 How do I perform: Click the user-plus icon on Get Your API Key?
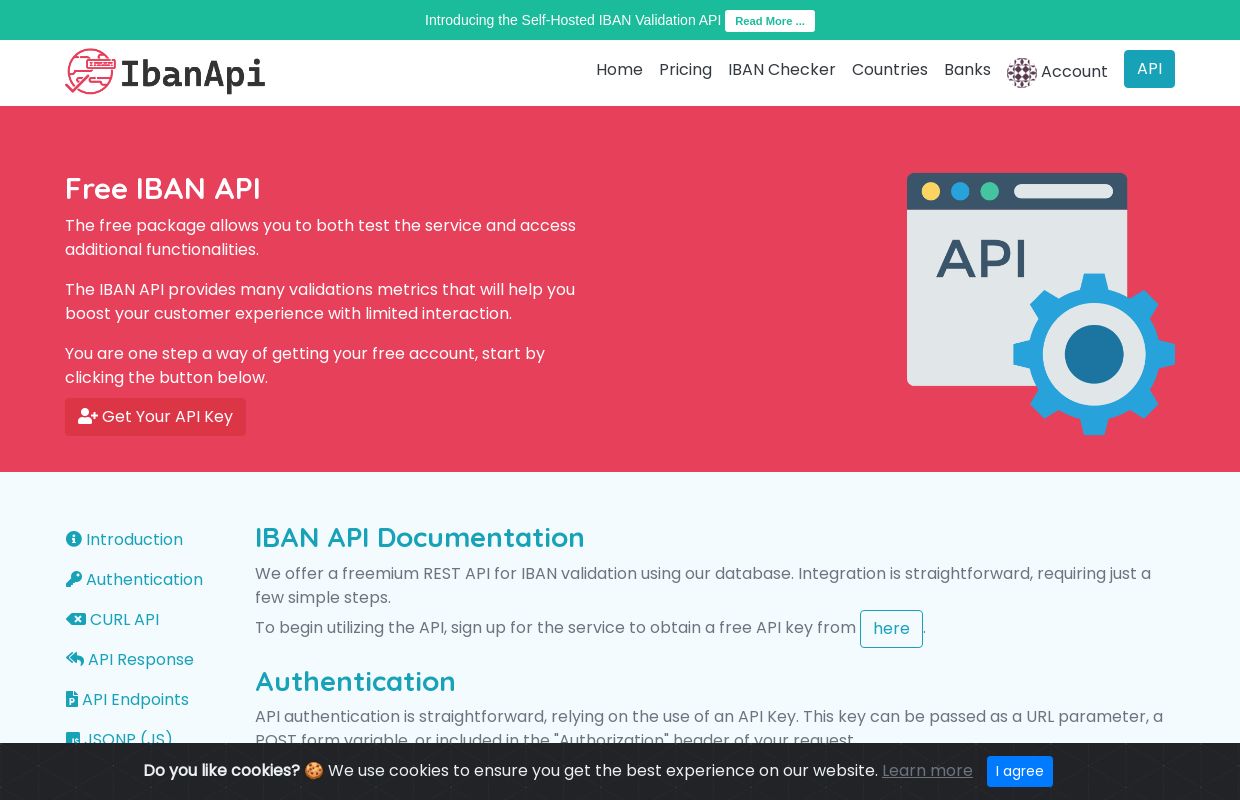88,416
